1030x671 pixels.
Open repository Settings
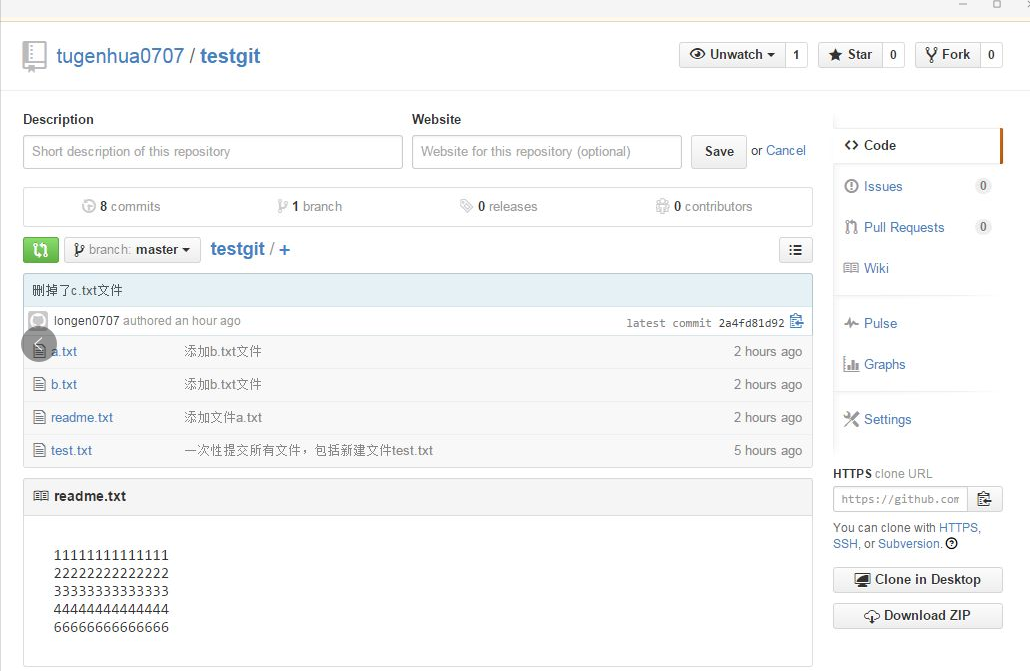(x=918, y=419)
